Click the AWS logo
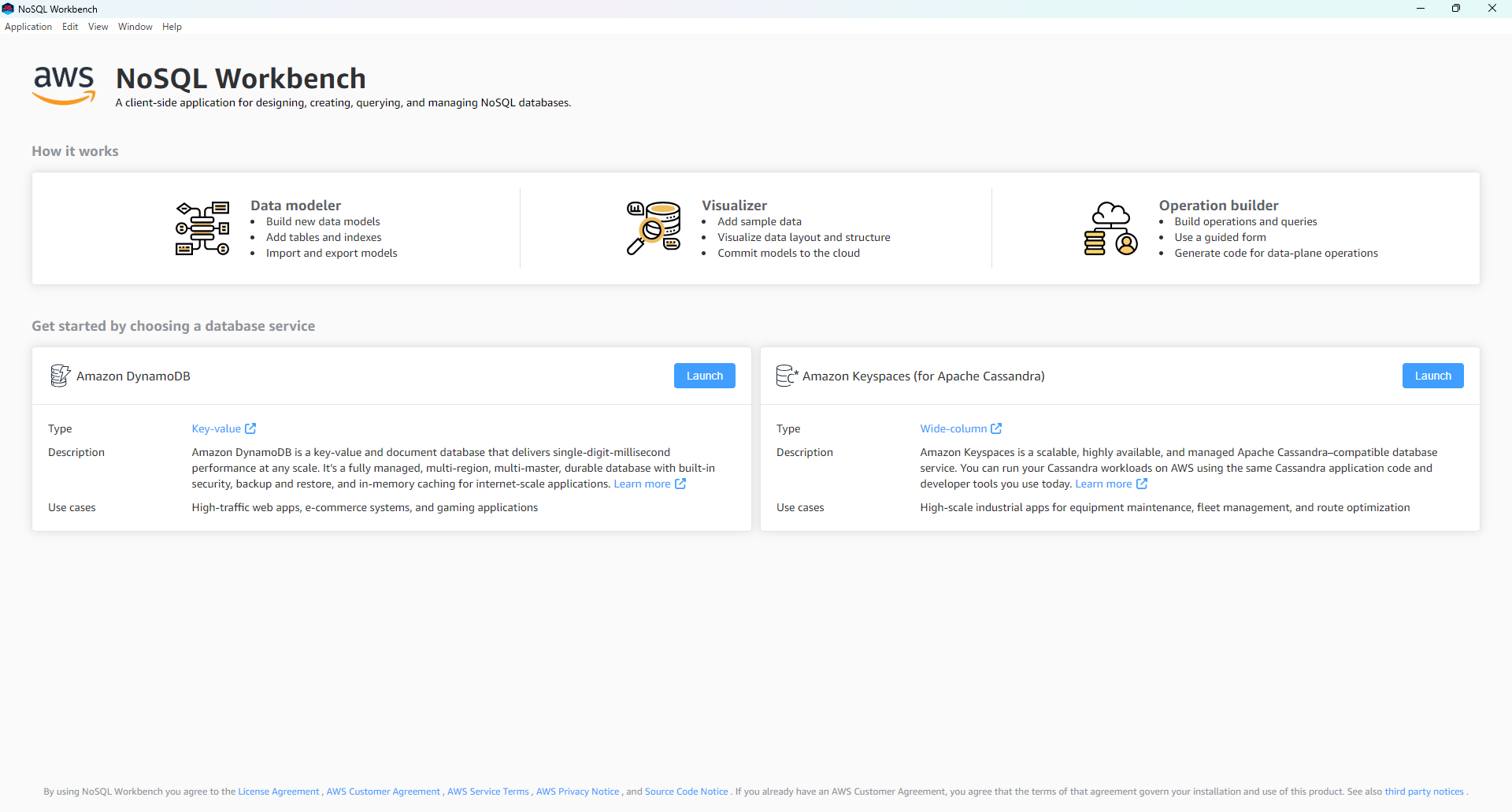This screenshot has width=1512, height=812. pos(63,86)
